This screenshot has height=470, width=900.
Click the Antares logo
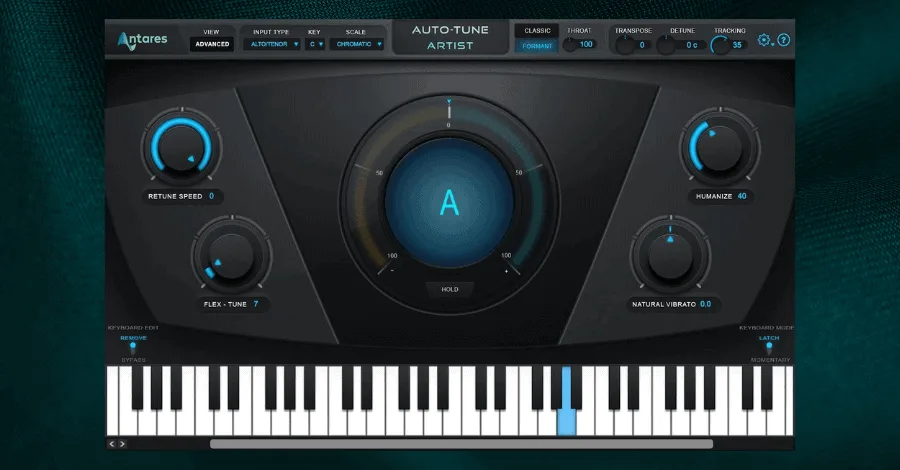142,40
